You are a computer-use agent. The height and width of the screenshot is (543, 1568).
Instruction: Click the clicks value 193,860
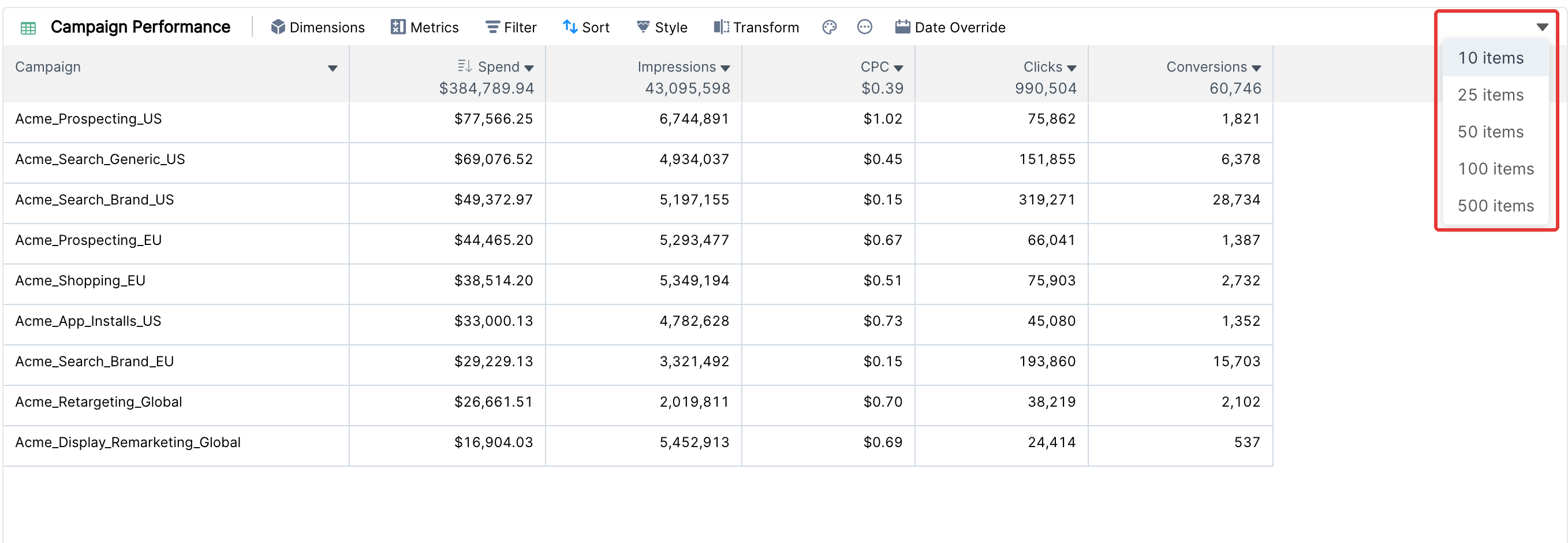(1047, 362)
